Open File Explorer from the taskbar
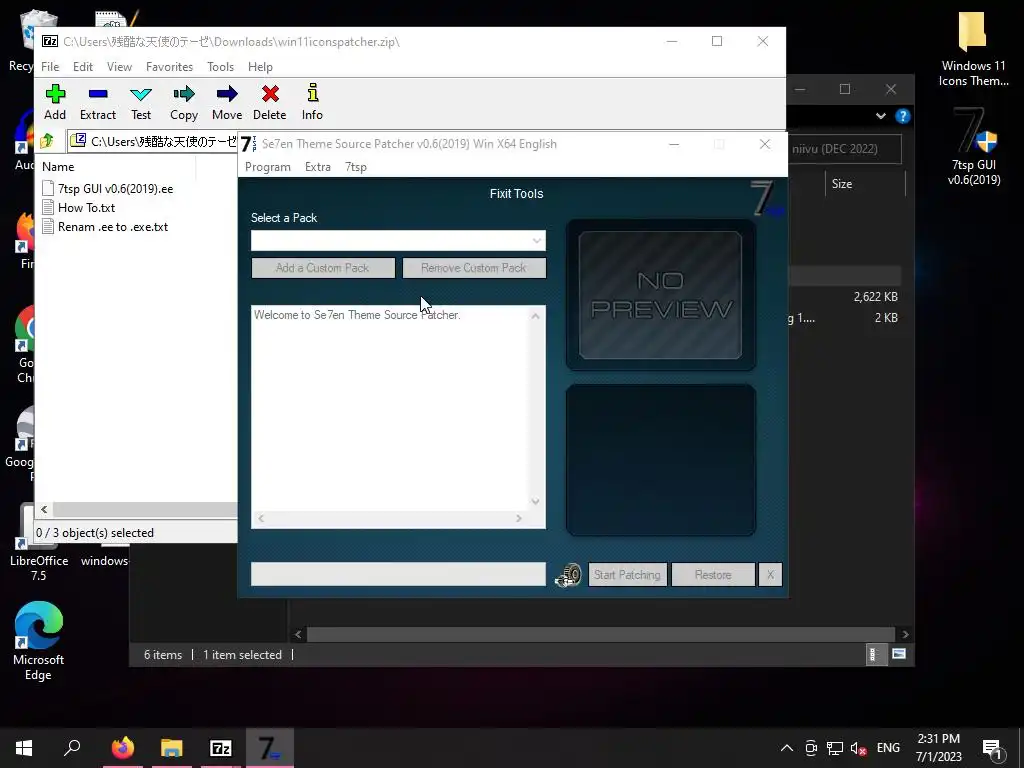The width and height of the screenshot is (1024, 768). coord(172,748)
